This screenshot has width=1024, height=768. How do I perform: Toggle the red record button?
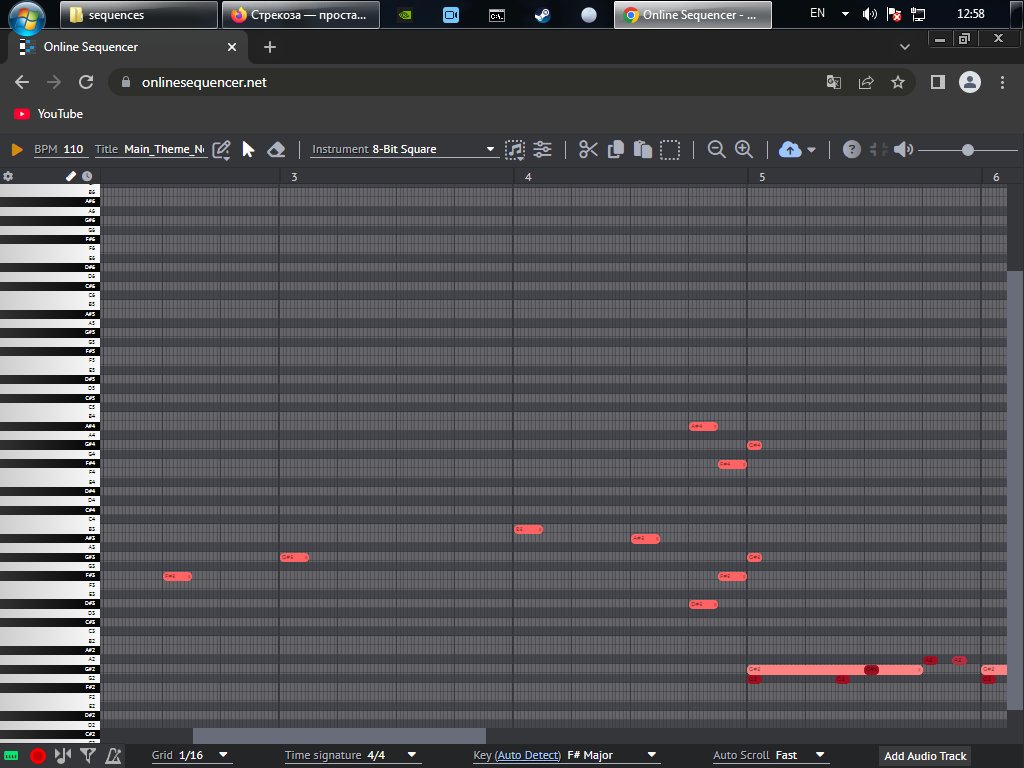click(x=38, y=756)
